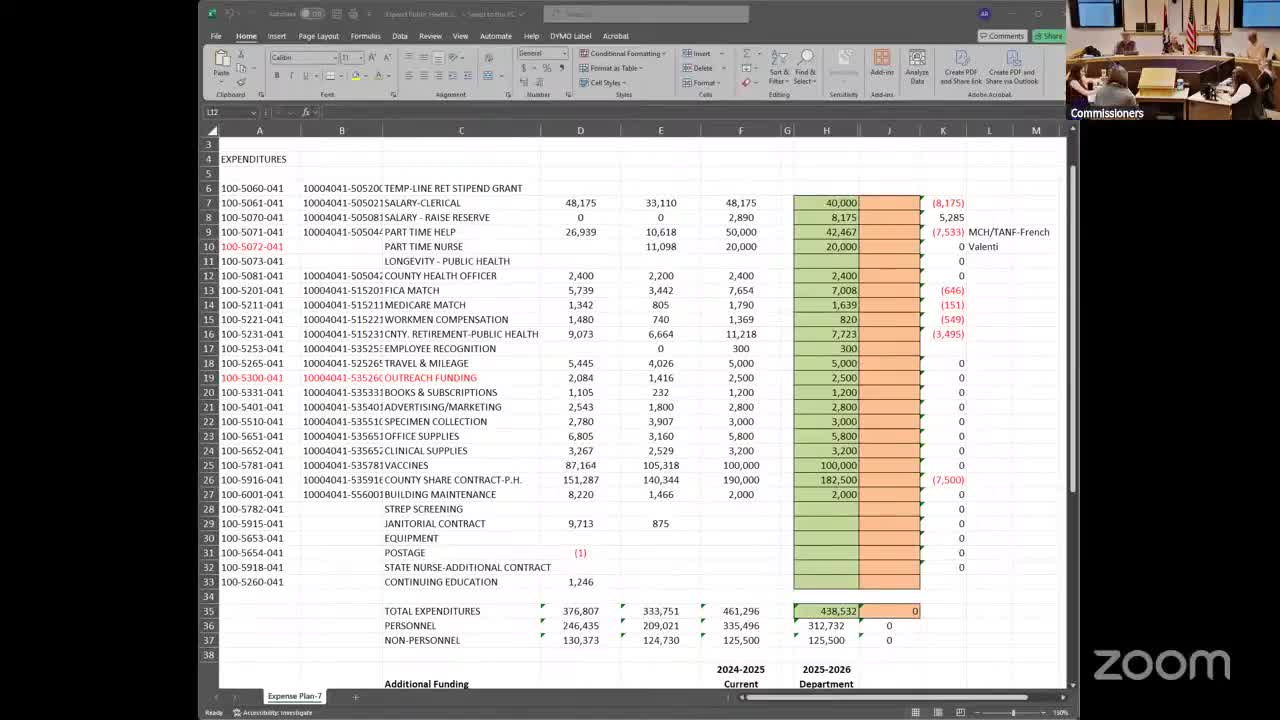Click the green Share button

(x=1048, y=36)
